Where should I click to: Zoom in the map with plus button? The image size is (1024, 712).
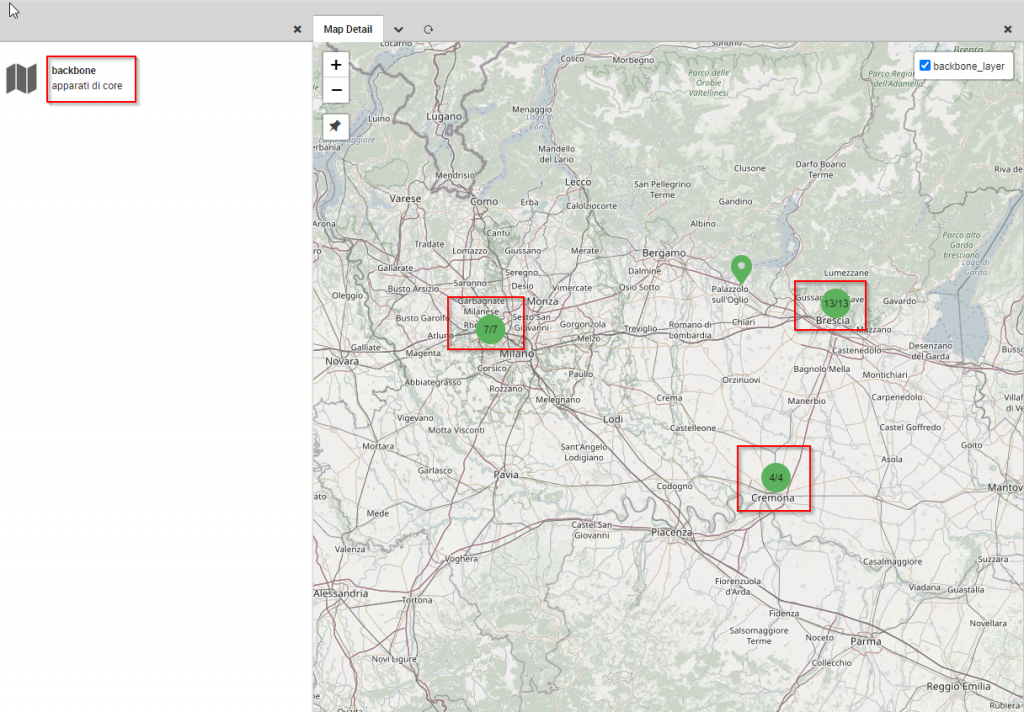(336, 65)
